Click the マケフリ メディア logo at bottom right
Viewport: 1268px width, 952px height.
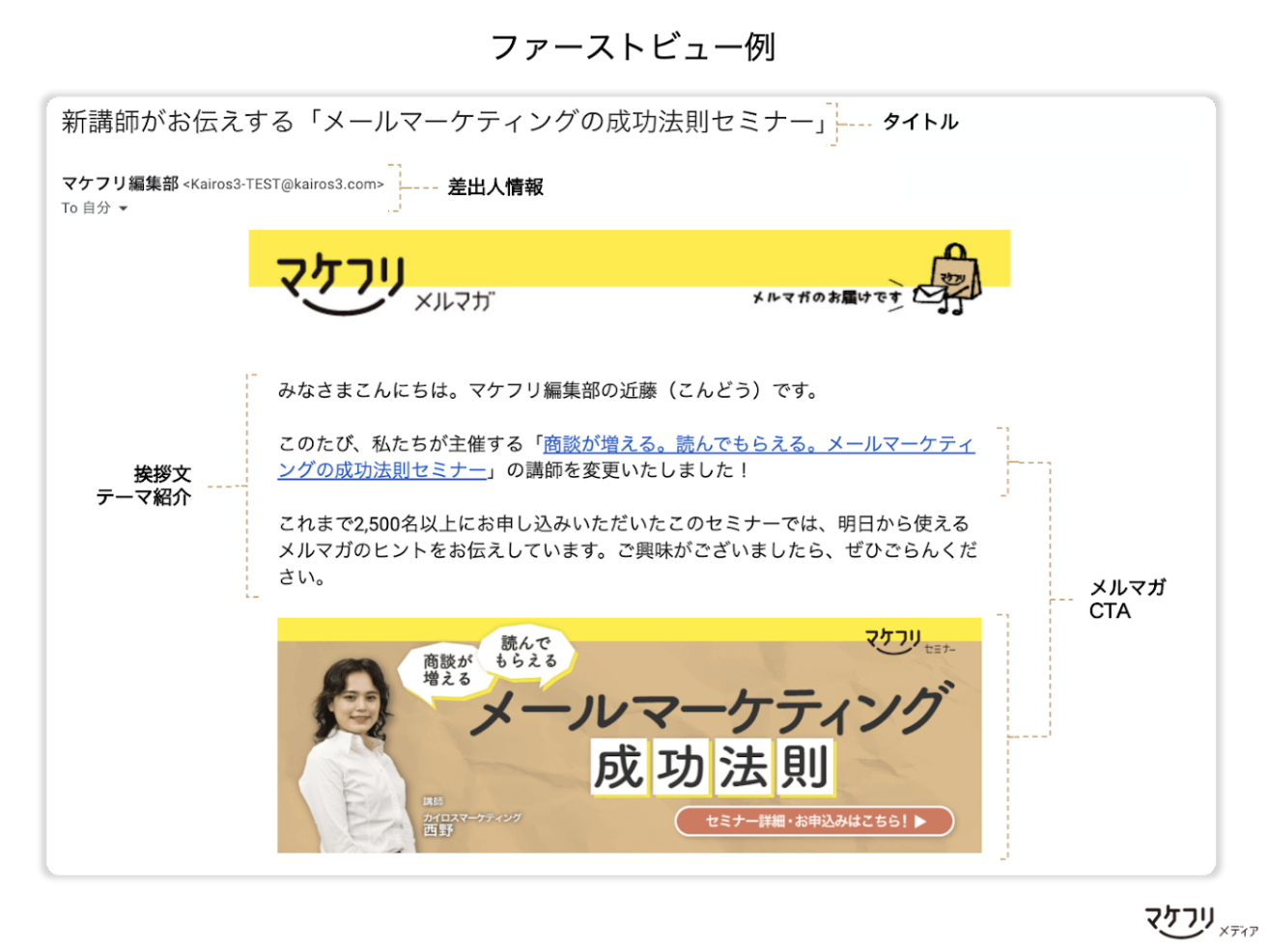pos(1201,922)
